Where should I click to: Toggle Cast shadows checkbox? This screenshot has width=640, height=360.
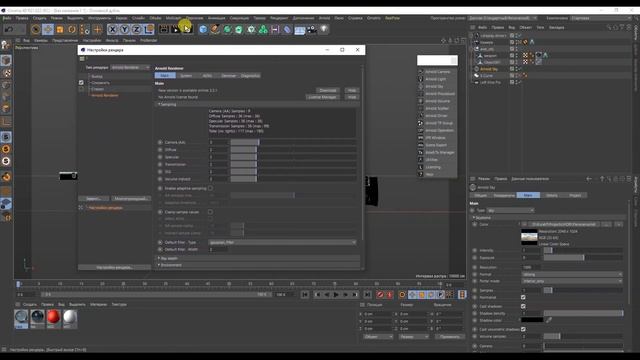[x=523, y=307]
